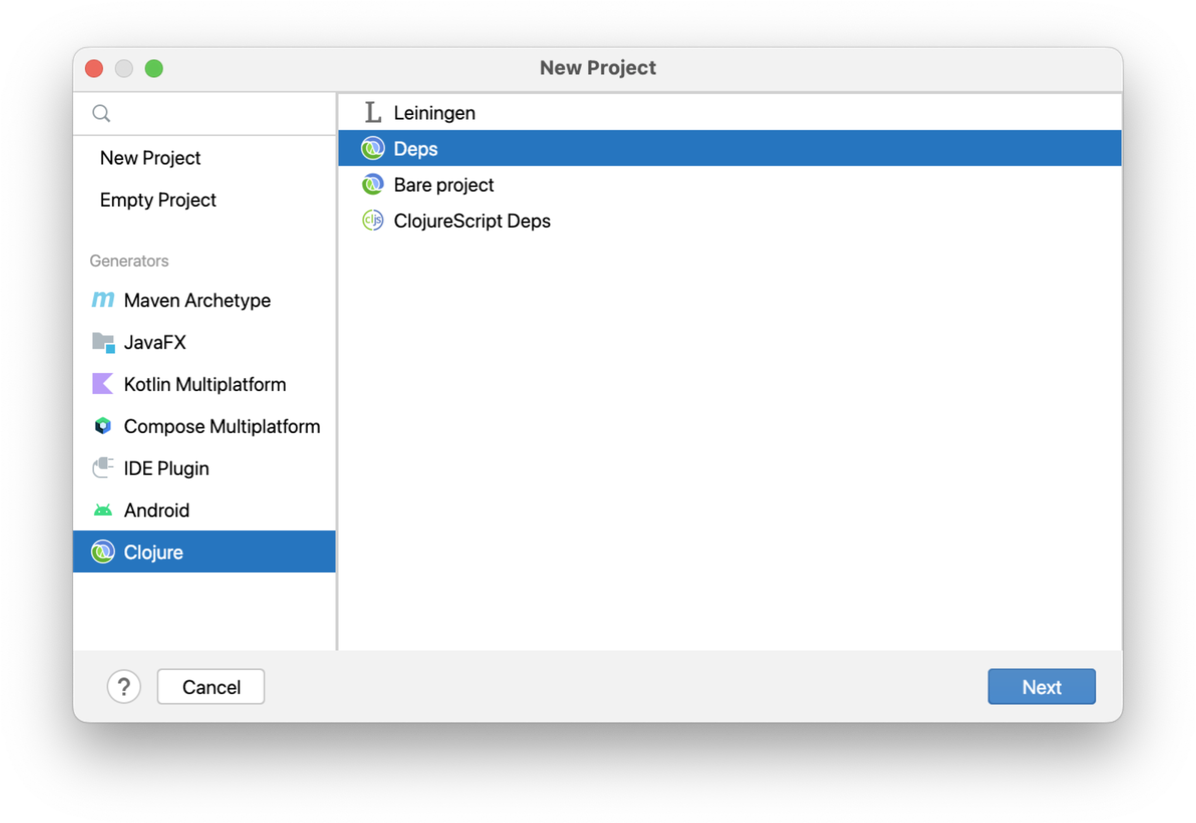Close the dialog with the red window button

[x=95, y=69]
